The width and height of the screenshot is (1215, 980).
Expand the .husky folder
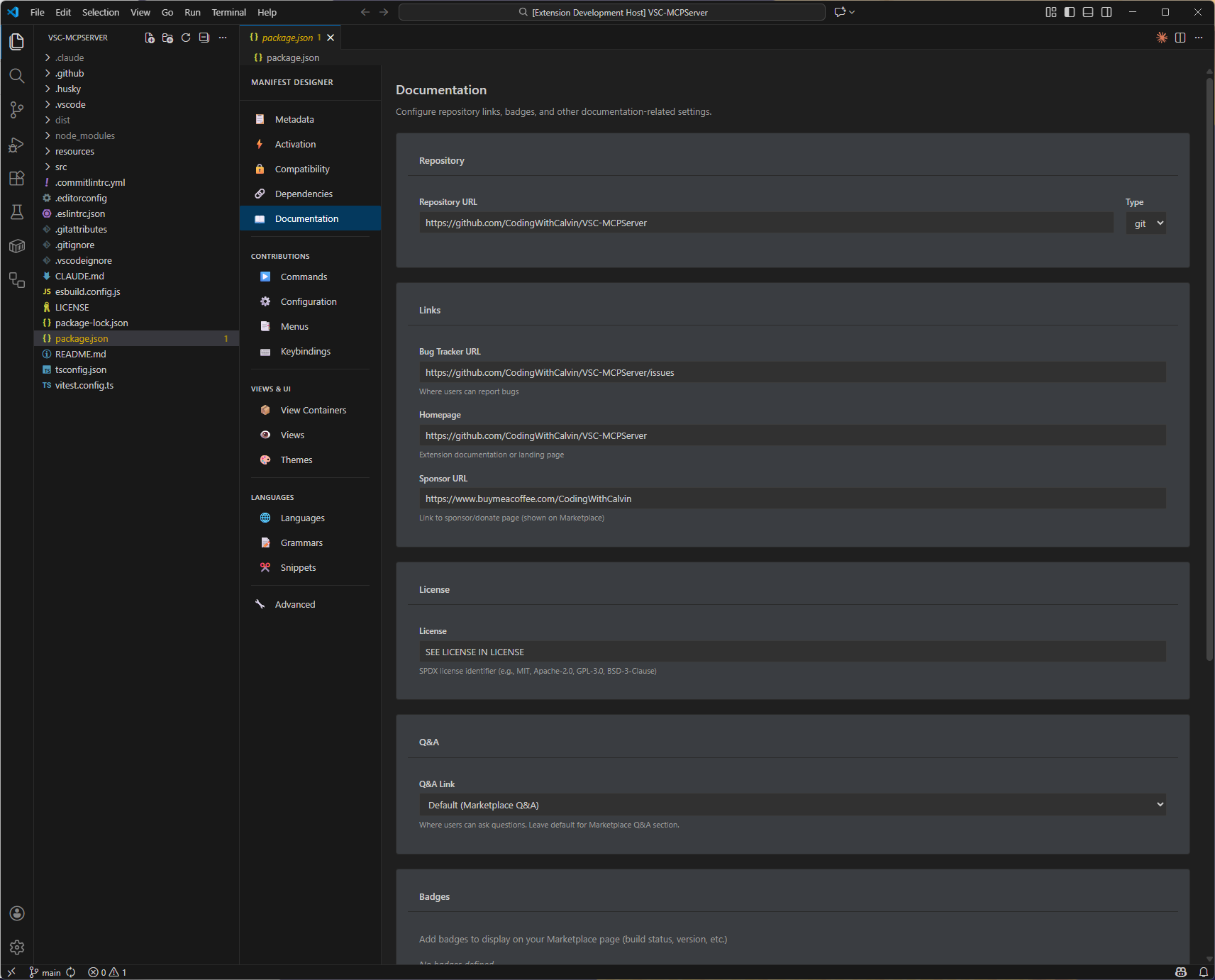[136, 89]
